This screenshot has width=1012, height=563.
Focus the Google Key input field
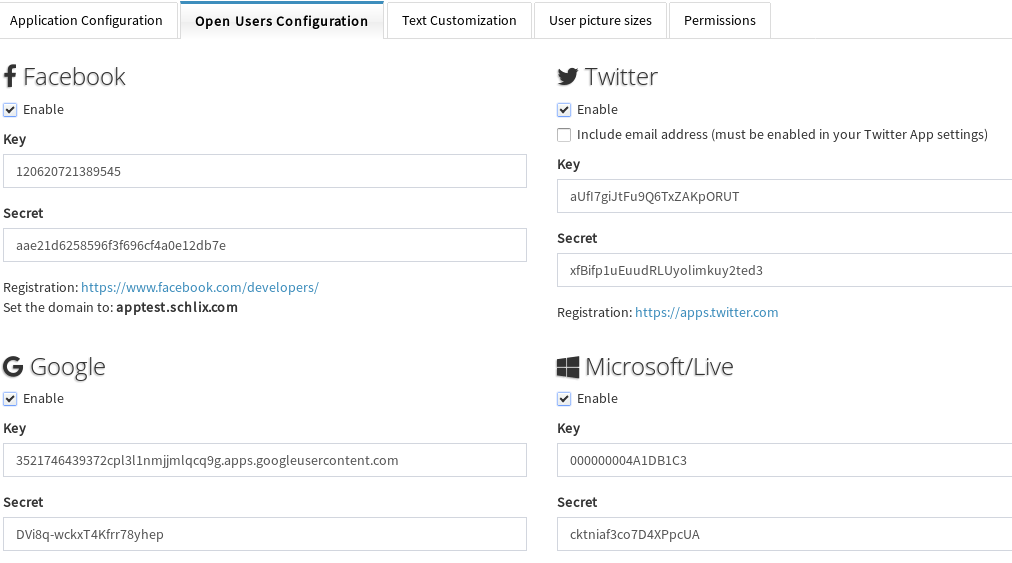point(265,460)
